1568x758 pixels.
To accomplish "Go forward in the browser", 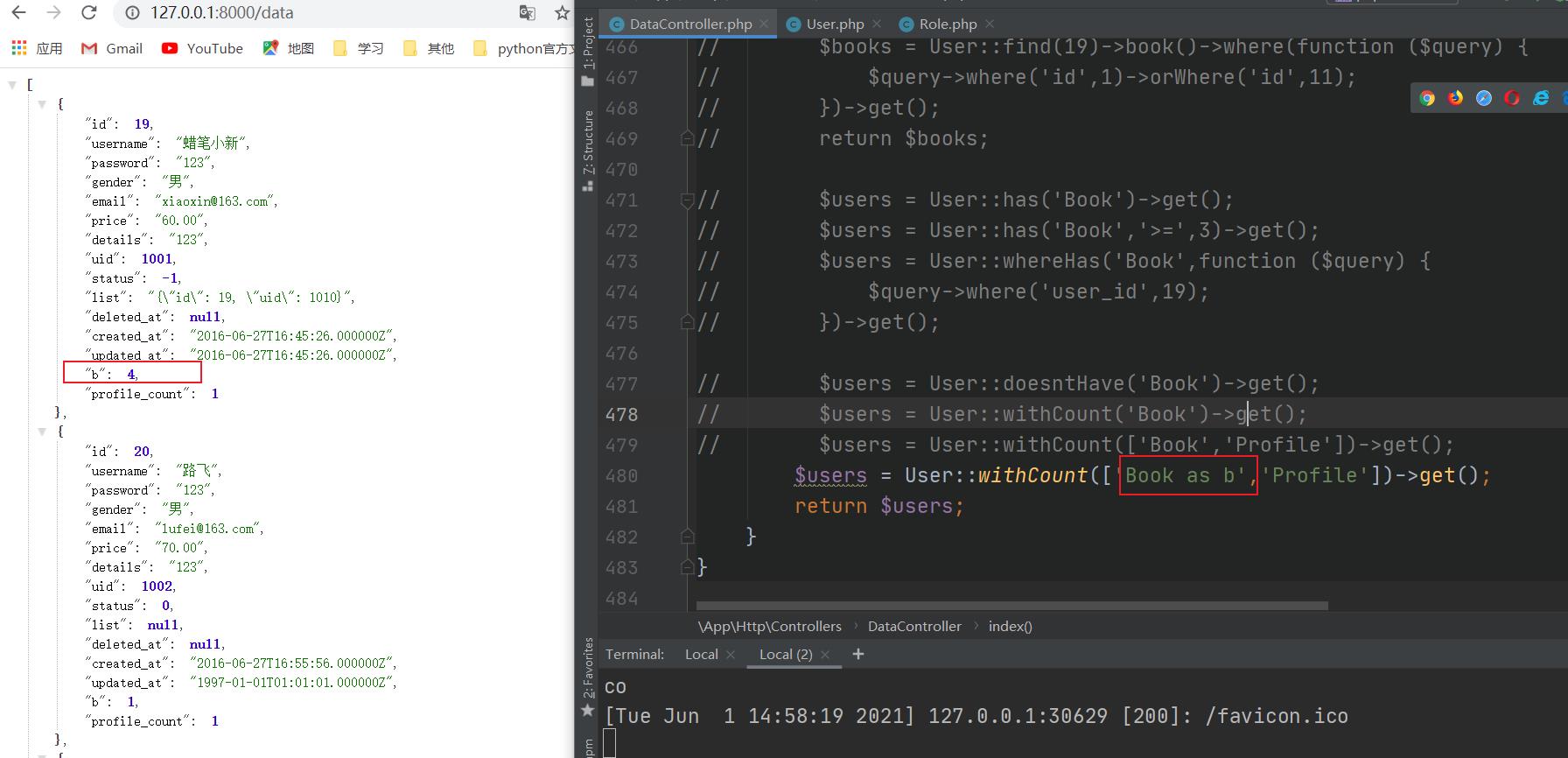I will click(53, 12).
